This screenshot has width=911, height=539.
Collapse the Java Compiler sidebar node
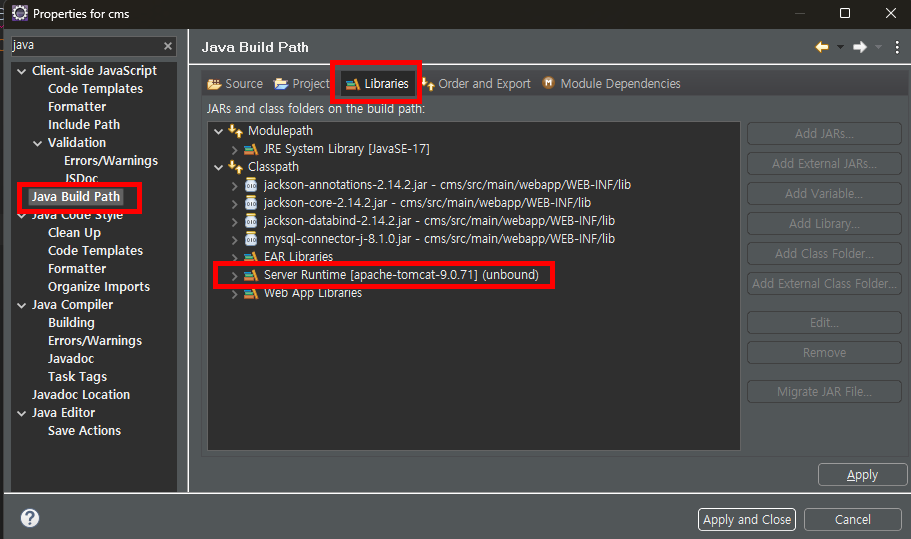[21, 306]
